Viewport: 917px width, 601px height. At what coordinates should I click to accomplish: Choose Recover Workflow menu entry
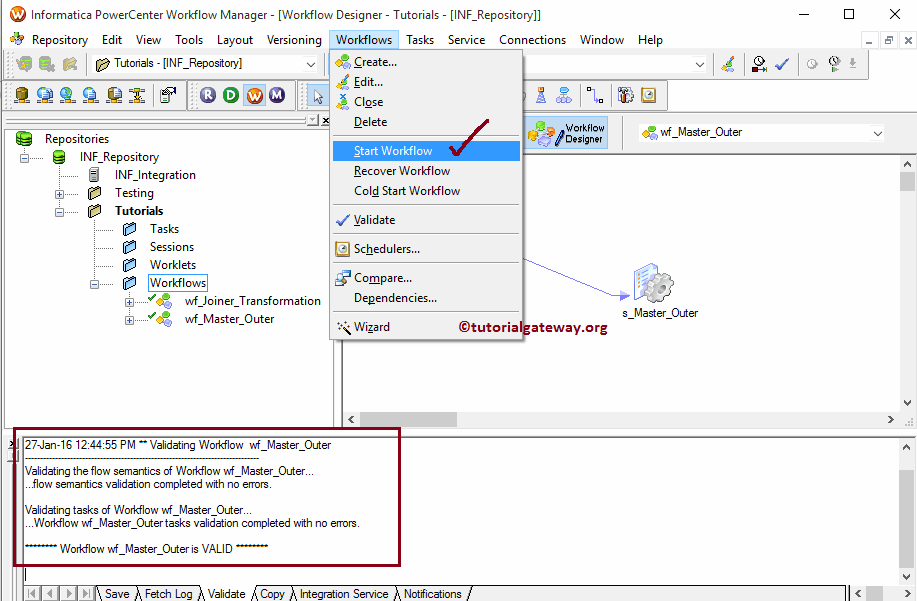tap(426, 171)
